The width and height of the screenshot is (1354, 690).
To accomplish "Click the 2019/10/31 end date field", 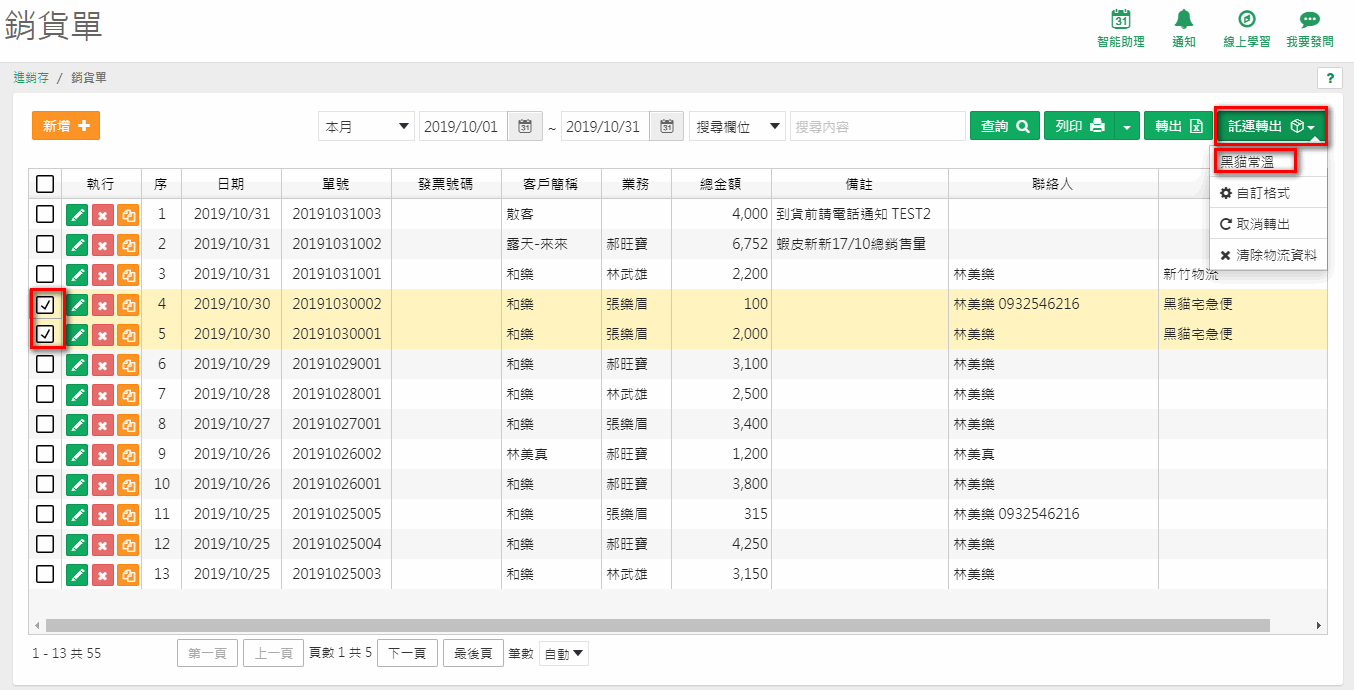I will [x=606, y=126].
